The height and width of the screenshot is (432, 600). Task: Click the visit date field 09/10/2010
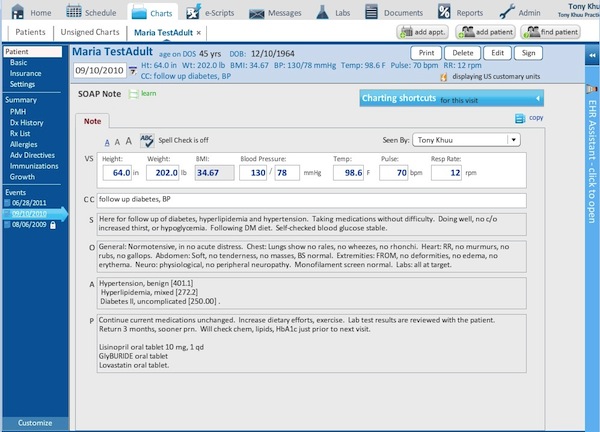pyautogui.click(x=99, y=71)
